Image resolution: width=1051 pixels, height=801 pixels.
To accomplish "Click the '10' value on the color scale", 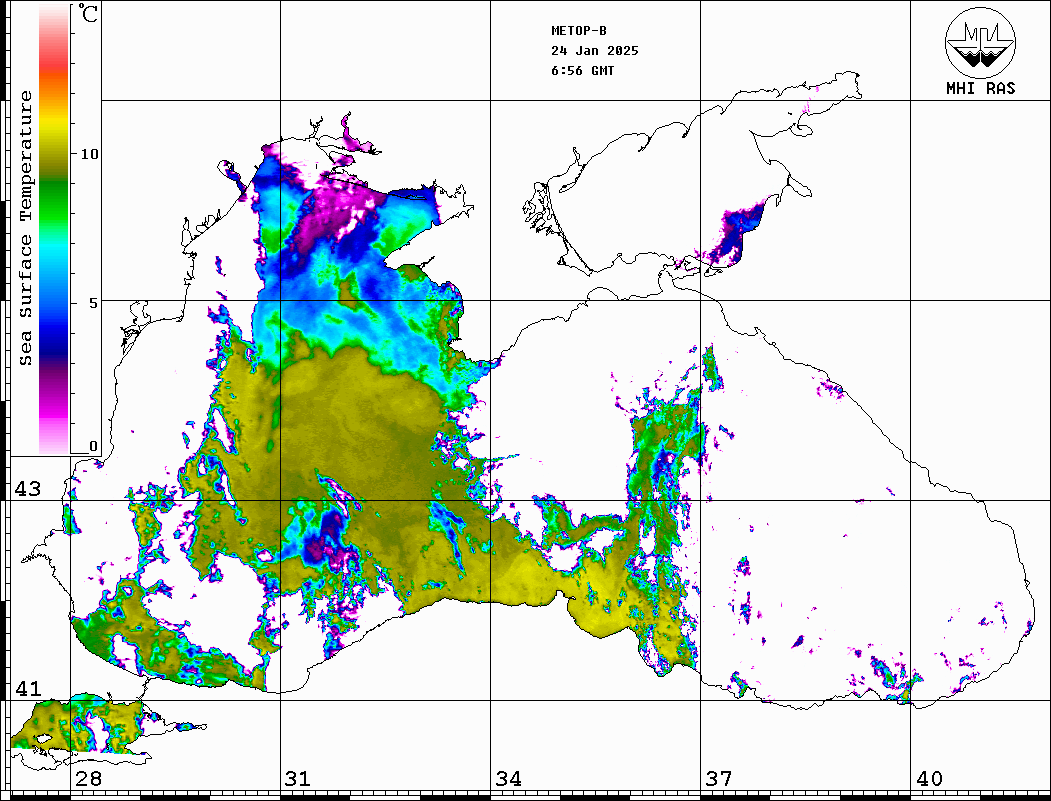I will point(89,154).
